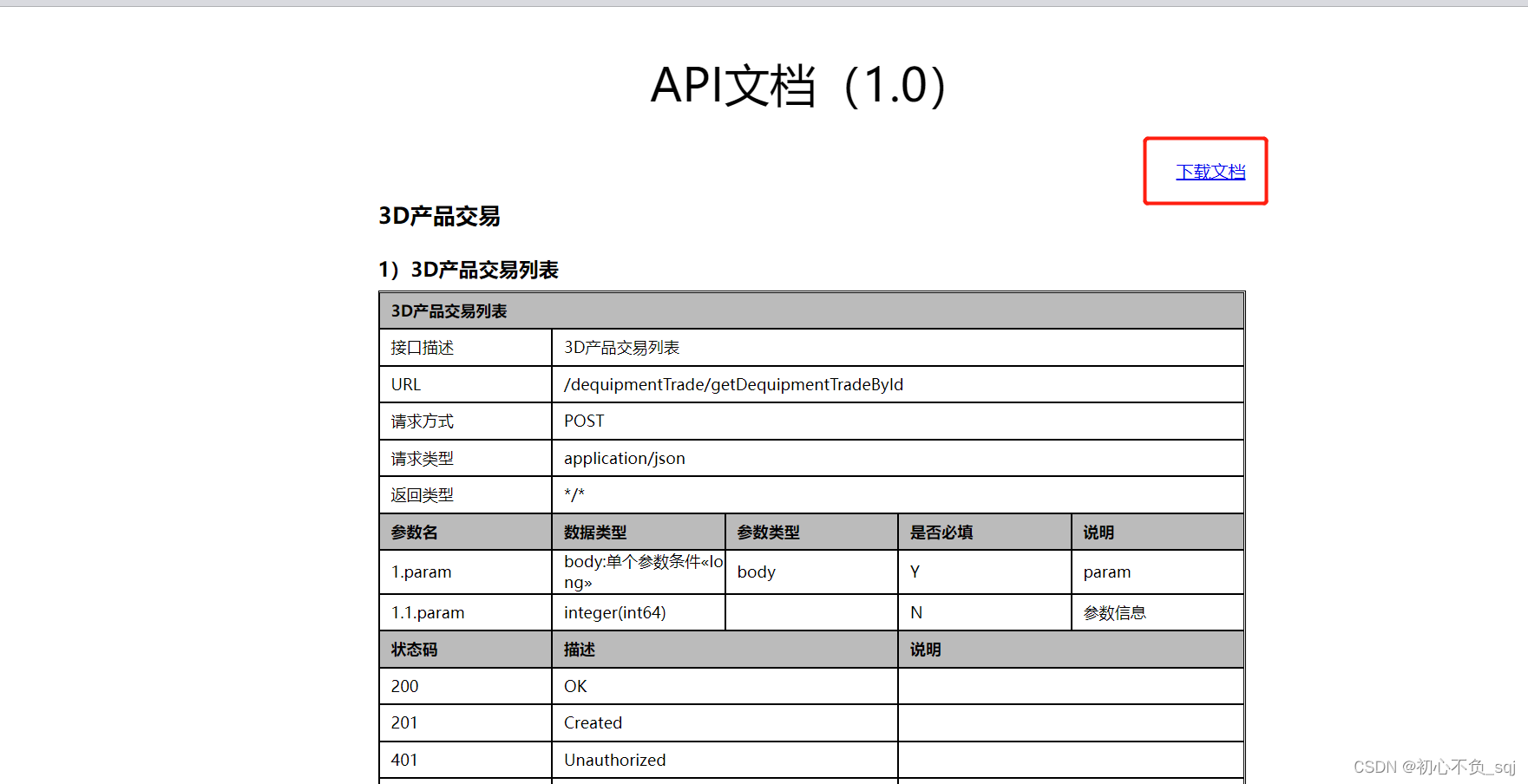Screen dimensions: 1528x784
Task: Click the URL label cell
Action: (x=465, y=384)
